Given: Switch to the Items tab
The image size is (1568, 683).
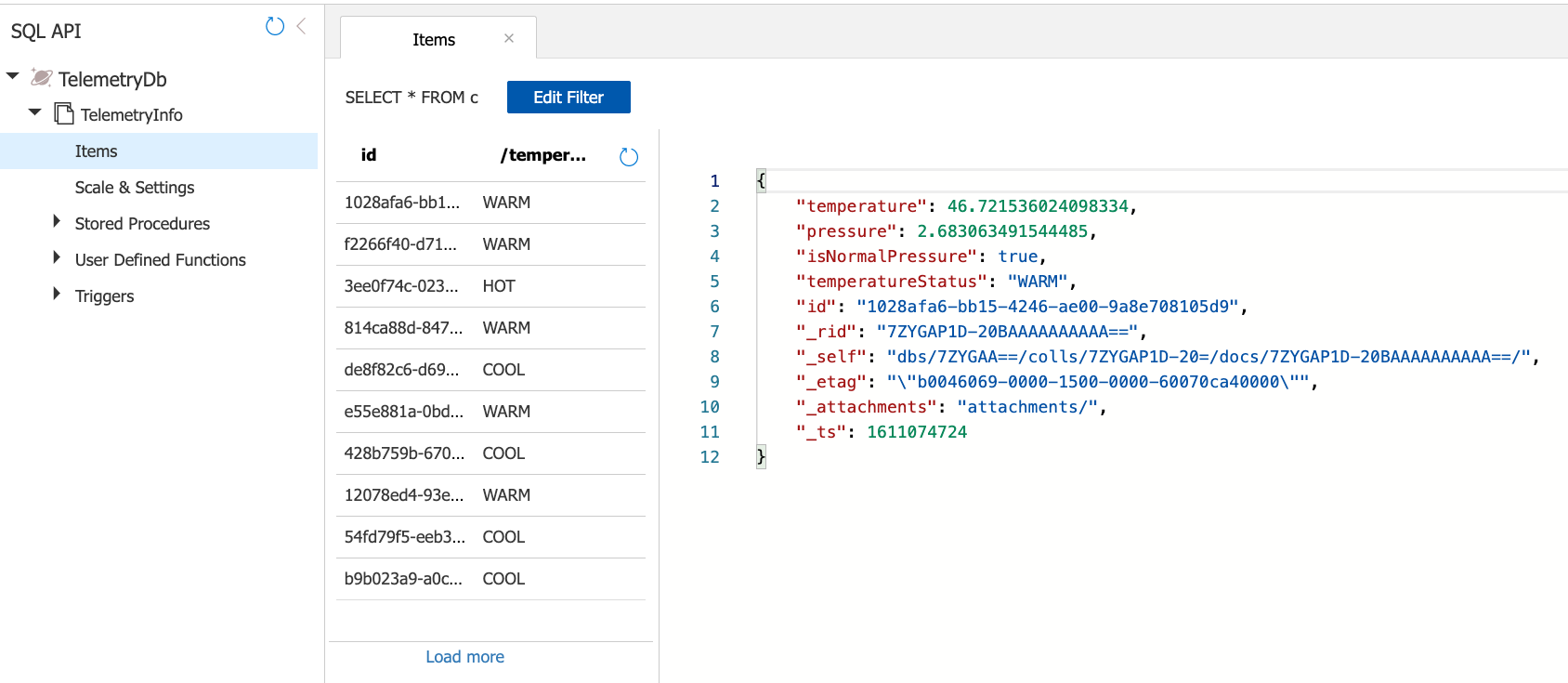Looking at the screenshot, I should 434,40.
